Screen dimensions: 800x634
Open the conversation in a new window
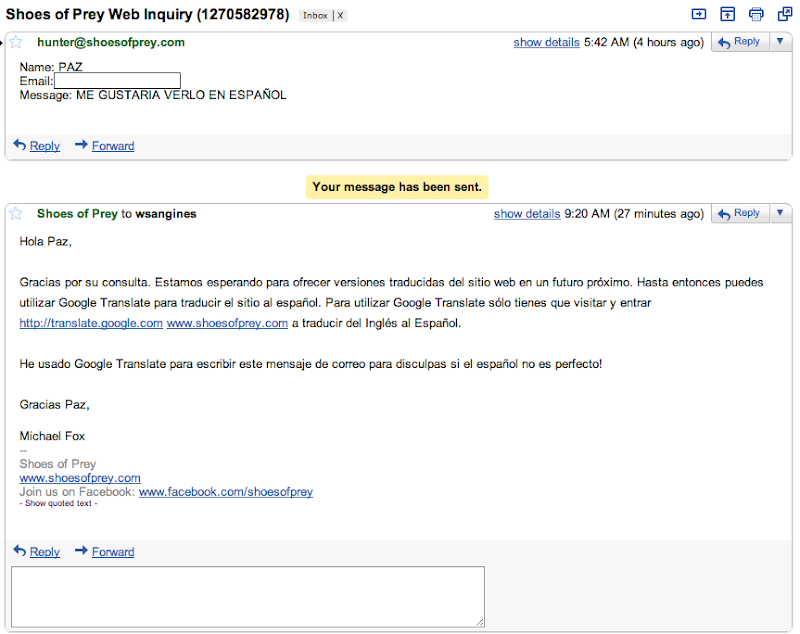[x=785, y=14]
